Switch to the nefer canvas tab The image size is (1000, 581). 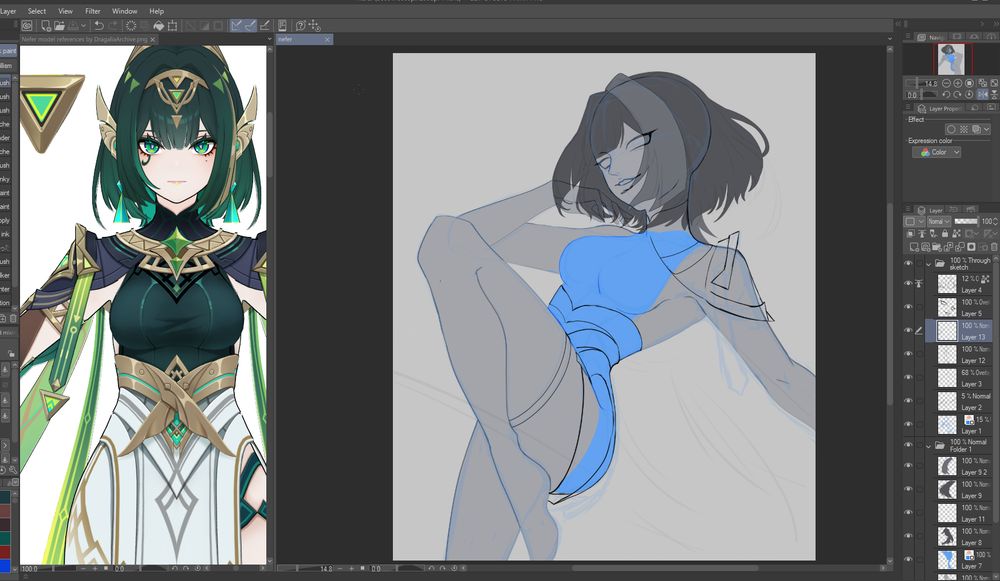(304, 40)
